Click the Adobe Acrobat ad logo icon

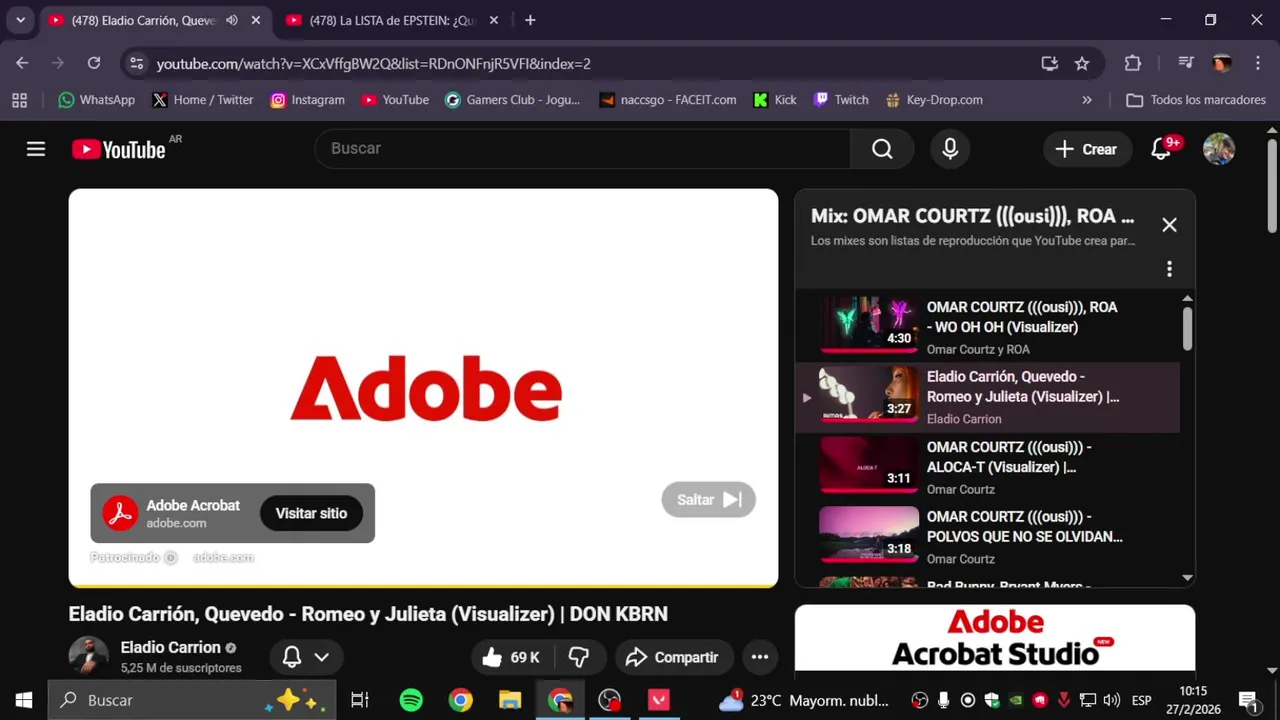[121, 513]
